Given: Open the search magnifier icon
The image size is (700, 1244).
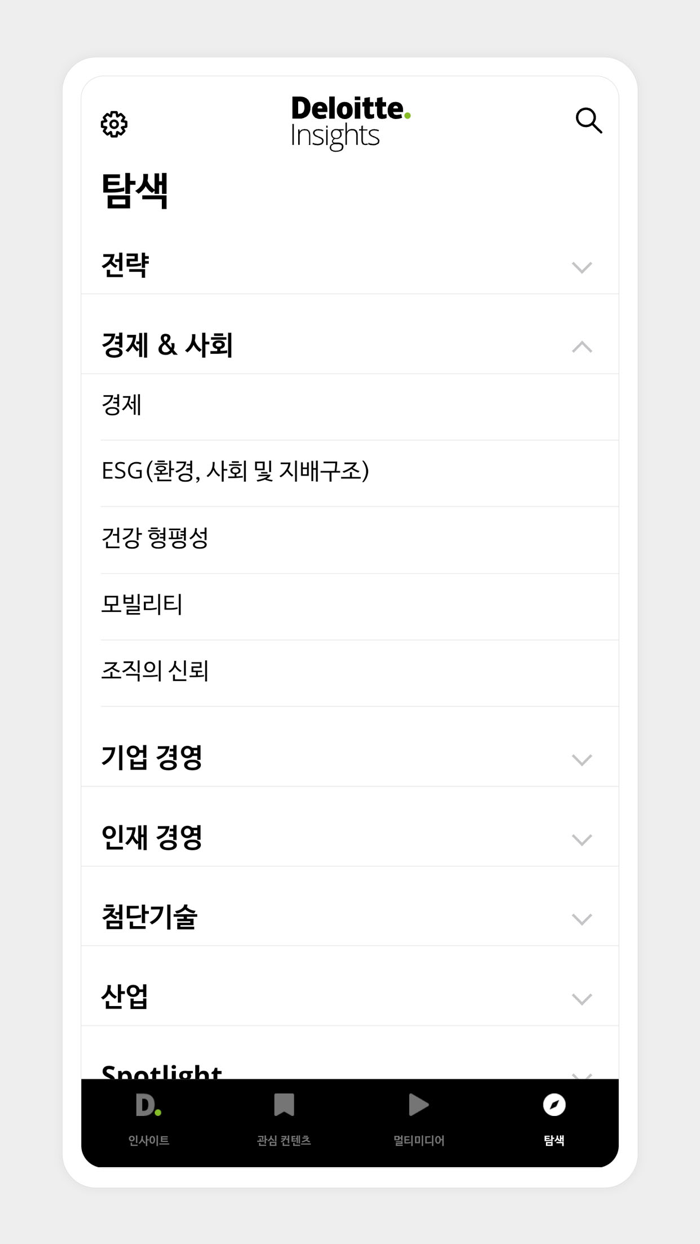Looking at the screenshot, I should 588,120.
